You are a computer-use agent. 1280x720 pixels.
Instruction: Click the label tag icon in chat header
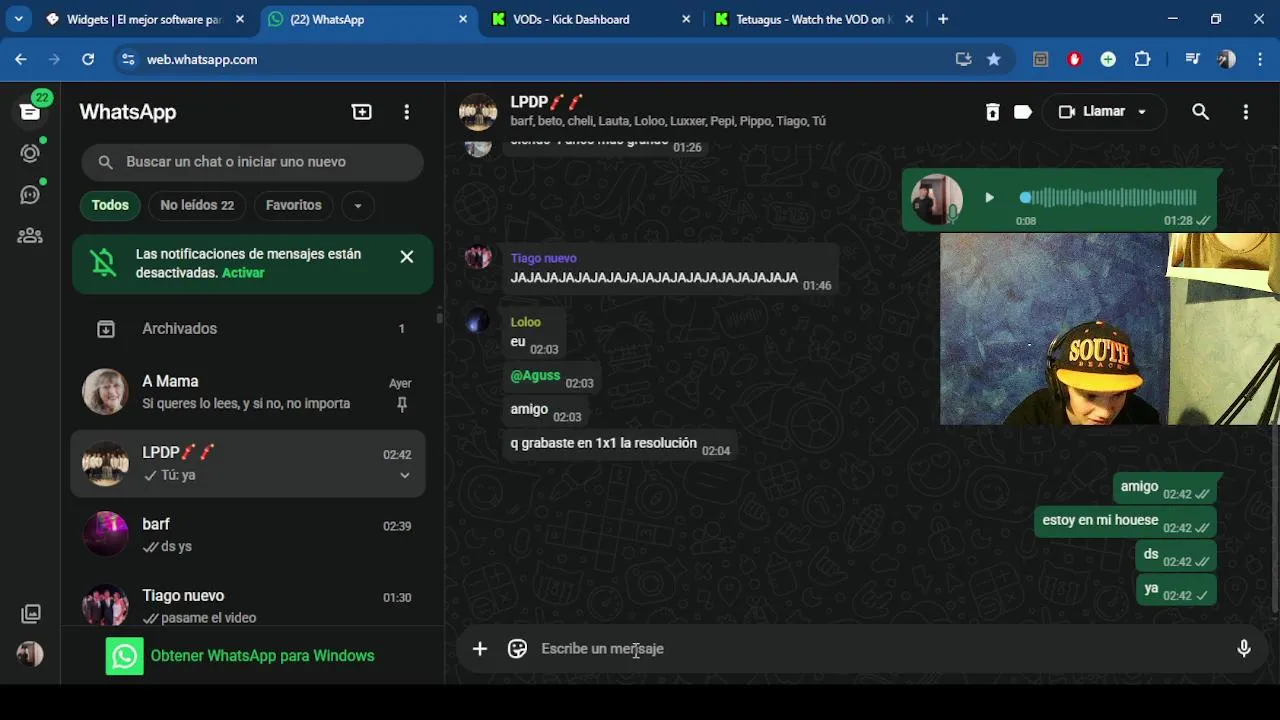coord(1022,112)
